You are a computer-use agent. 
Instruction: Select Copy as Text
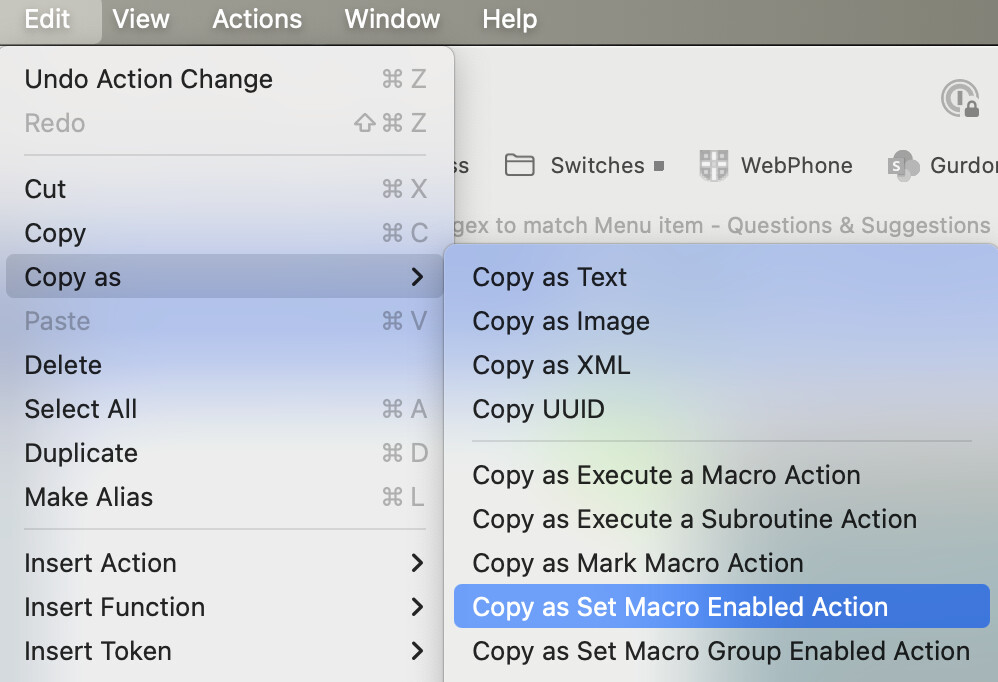tap(549, 277)
